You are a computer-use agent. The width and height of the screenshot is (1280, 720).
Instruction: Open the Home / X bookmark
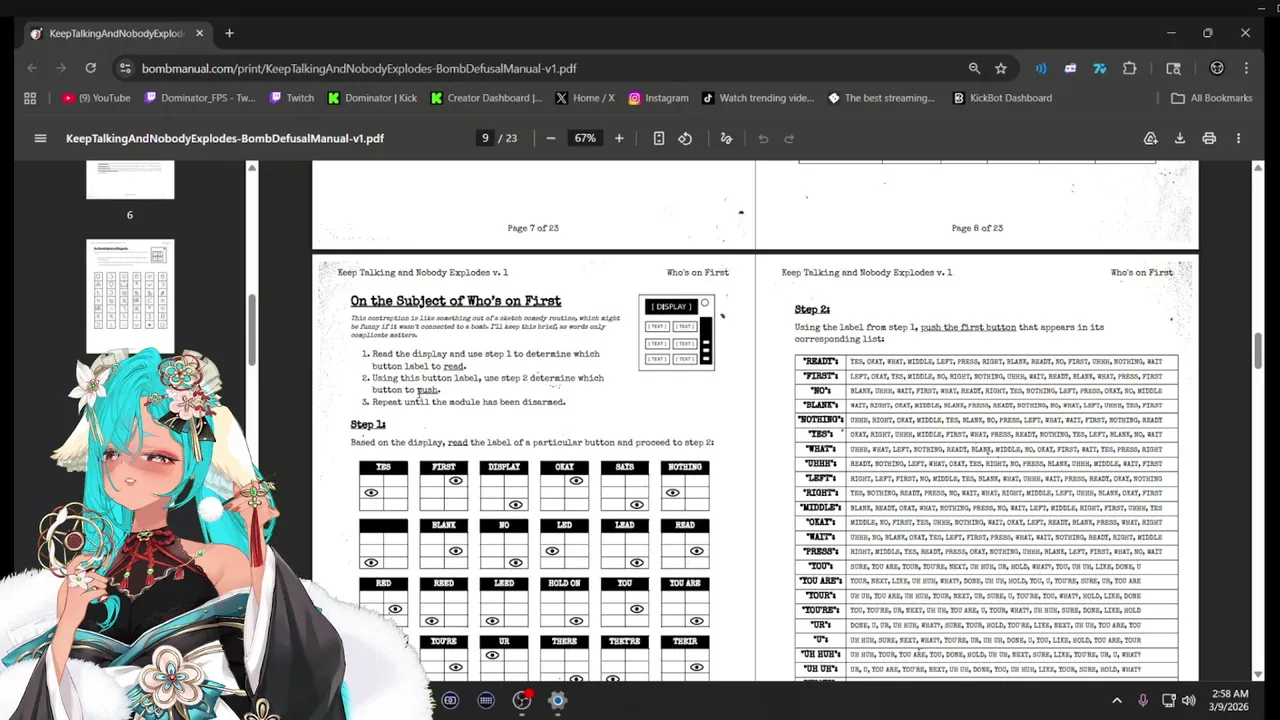pyautogui.click(x=585, y=98)
